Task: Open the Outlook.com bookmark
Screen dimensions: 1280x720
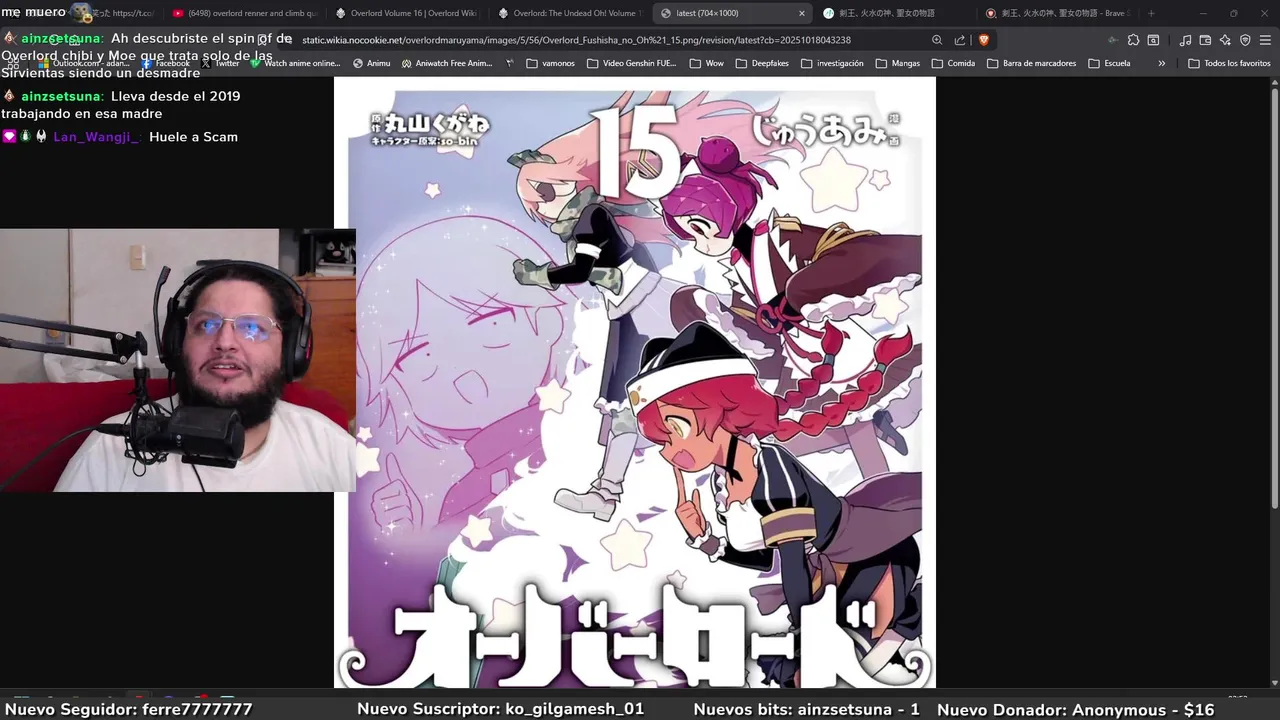Action: tap(83, 63)
